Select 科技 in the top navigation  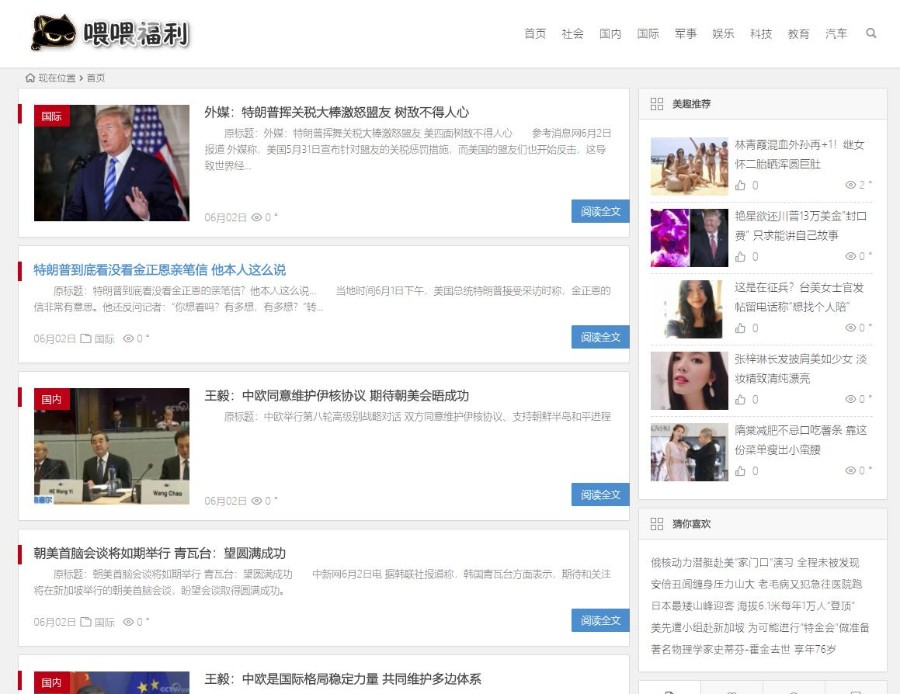pos(761,34)
